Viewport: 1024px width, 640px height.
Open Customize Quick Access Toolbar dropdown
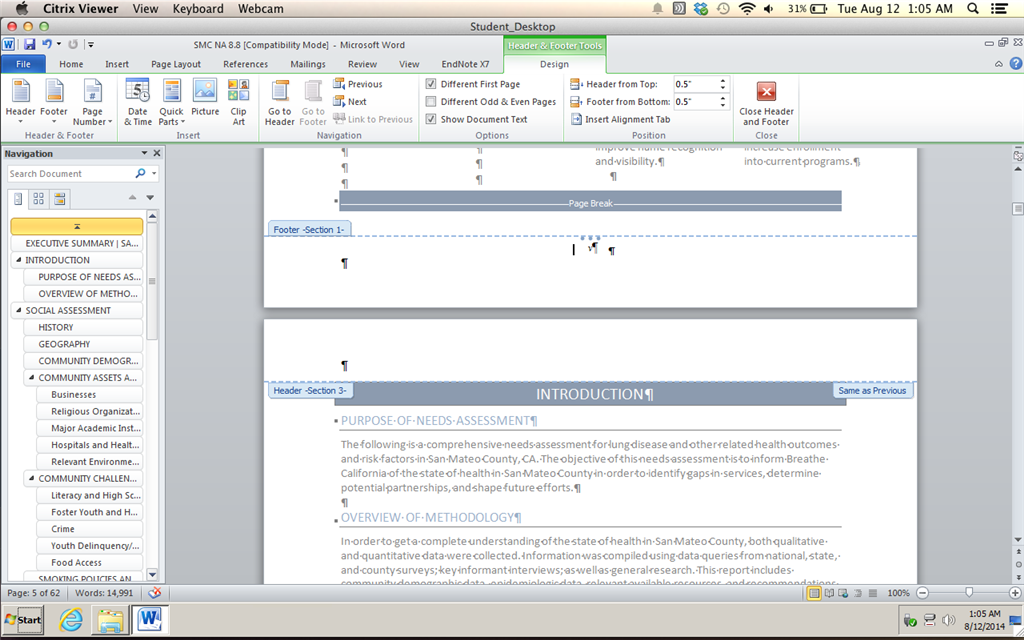point(91,45)
